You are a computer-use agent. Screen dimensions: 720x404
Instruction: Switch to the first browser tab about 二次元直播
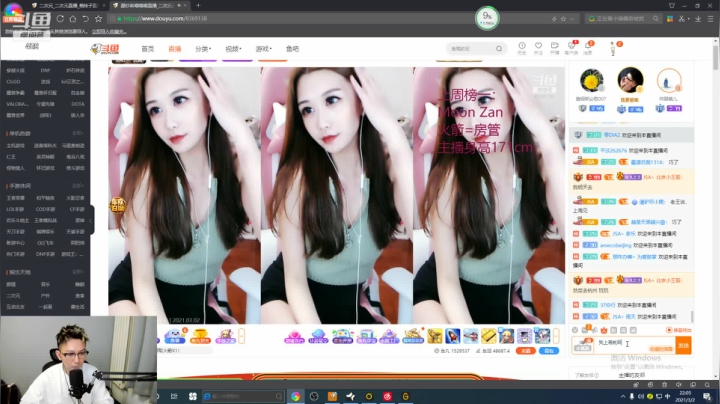pos(68,6)
